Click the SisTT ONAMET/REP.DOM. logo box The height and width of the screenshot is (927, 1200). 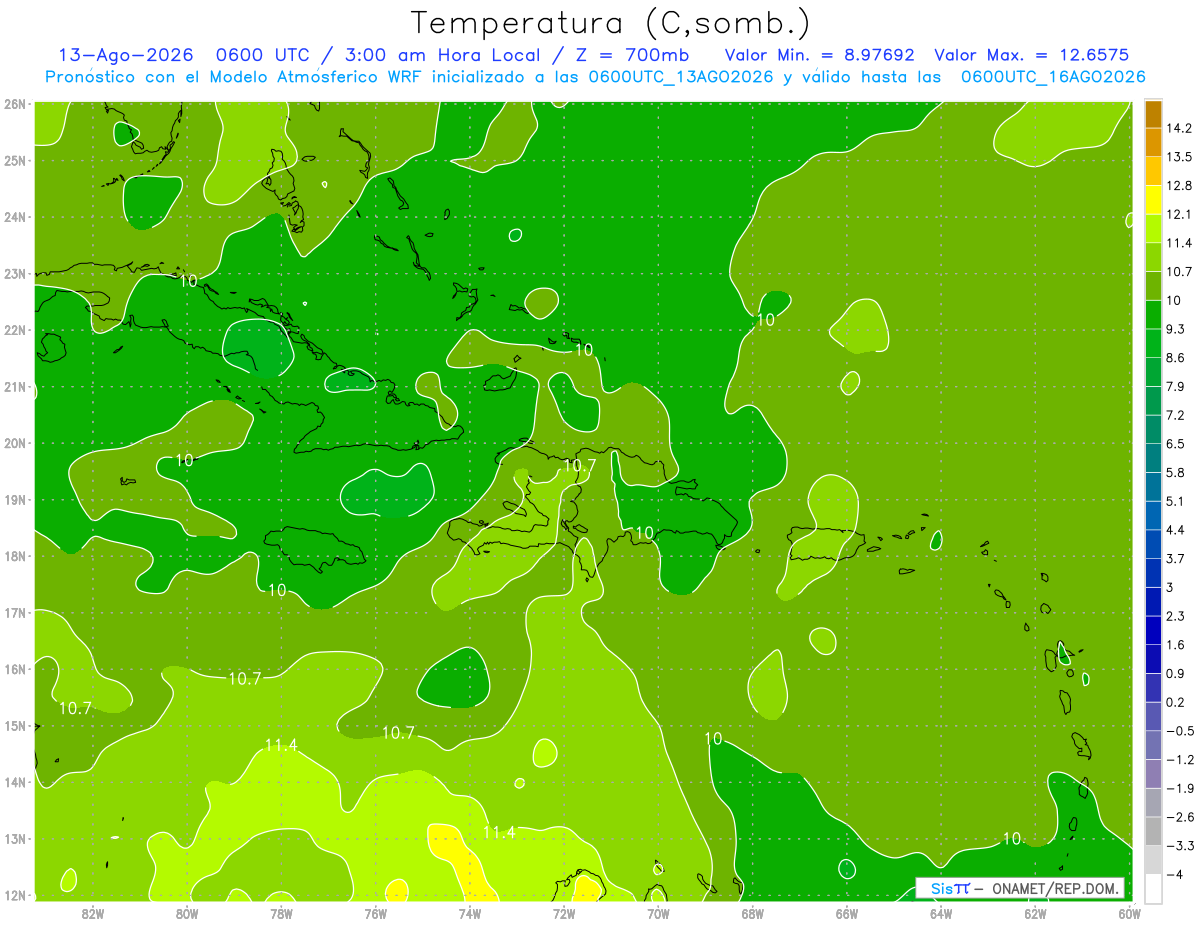(1019, 888)
